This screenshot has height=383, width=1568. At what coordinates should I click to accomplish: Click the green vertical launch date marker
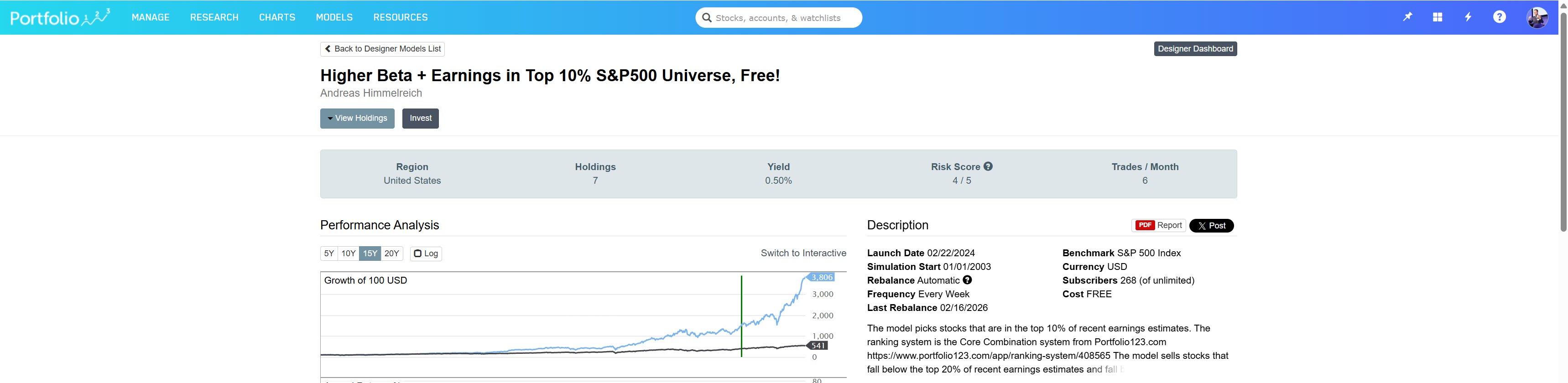tap(741, 316)
